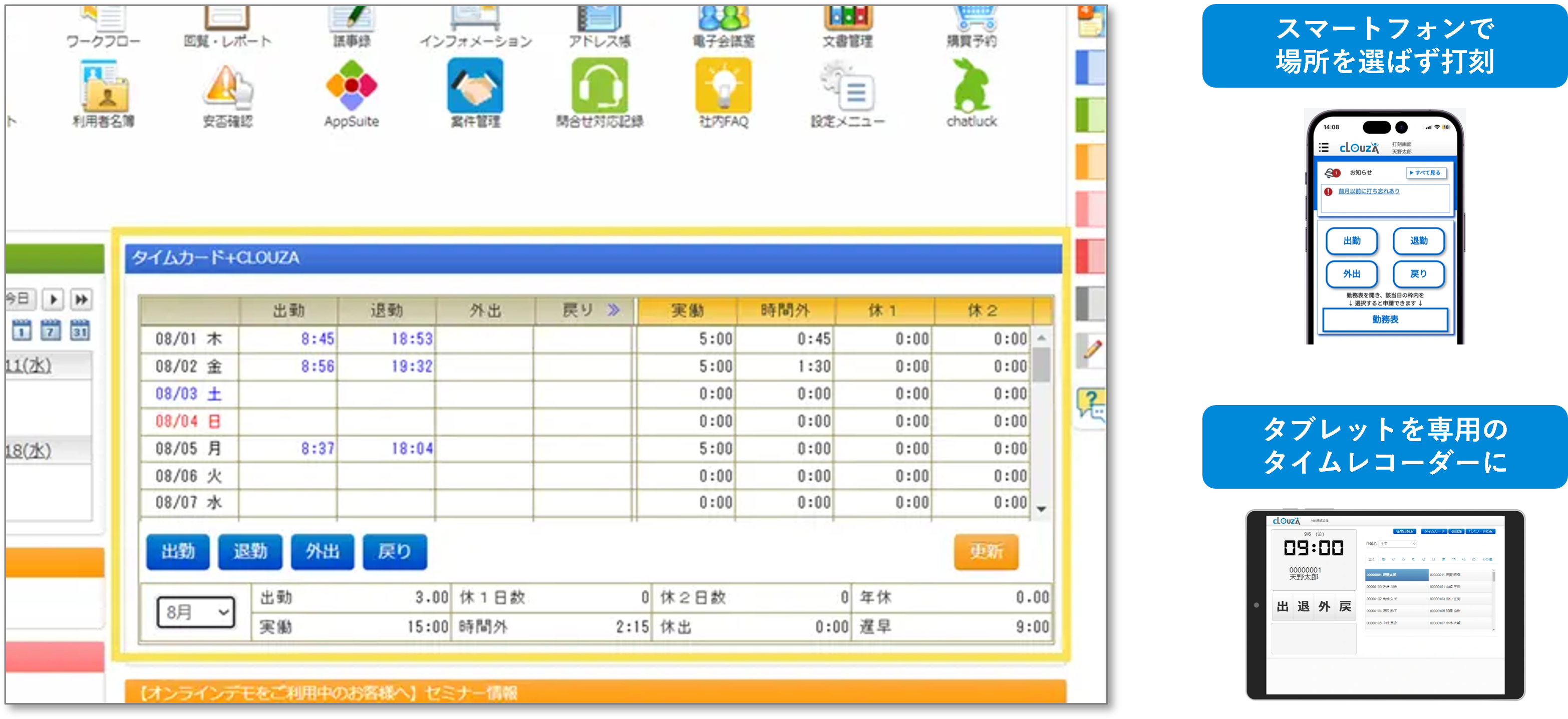Screen dimensions: 1568x719
Task: Click the sticky note icon at top right
Action: click(x=1091, y=23)
